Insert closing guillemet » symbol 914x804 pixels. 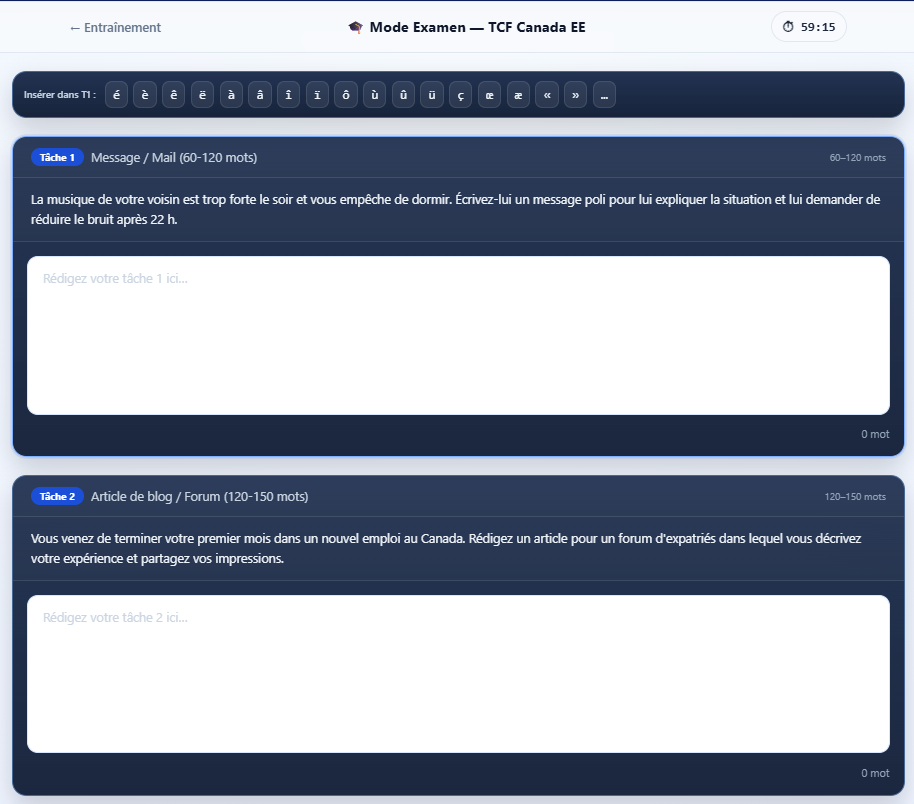(x=575, y=95)
